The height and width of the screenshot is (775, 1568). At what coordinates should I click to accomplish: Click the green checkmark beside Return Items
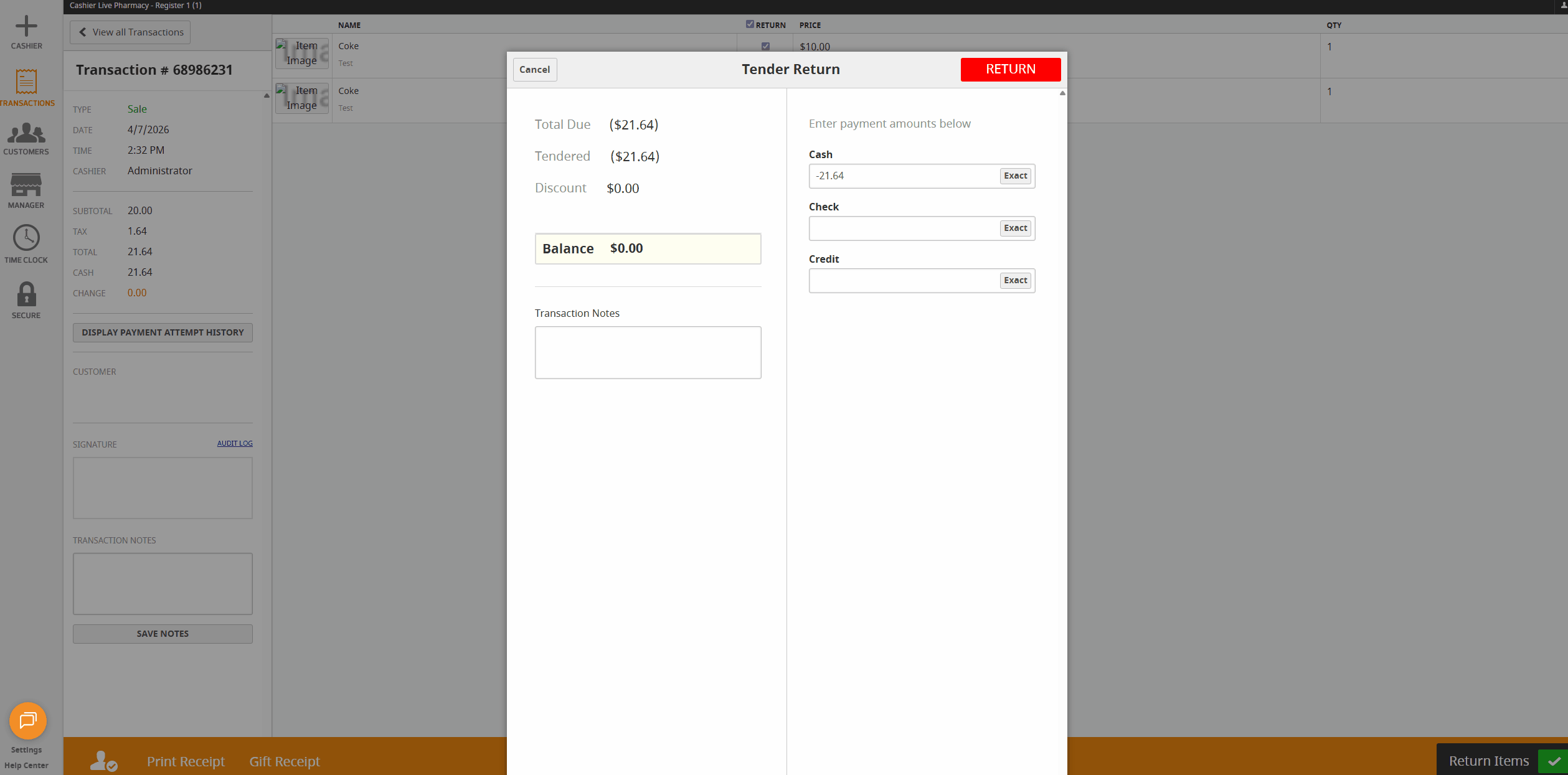pyautogui.click(x=1554, y=761)
